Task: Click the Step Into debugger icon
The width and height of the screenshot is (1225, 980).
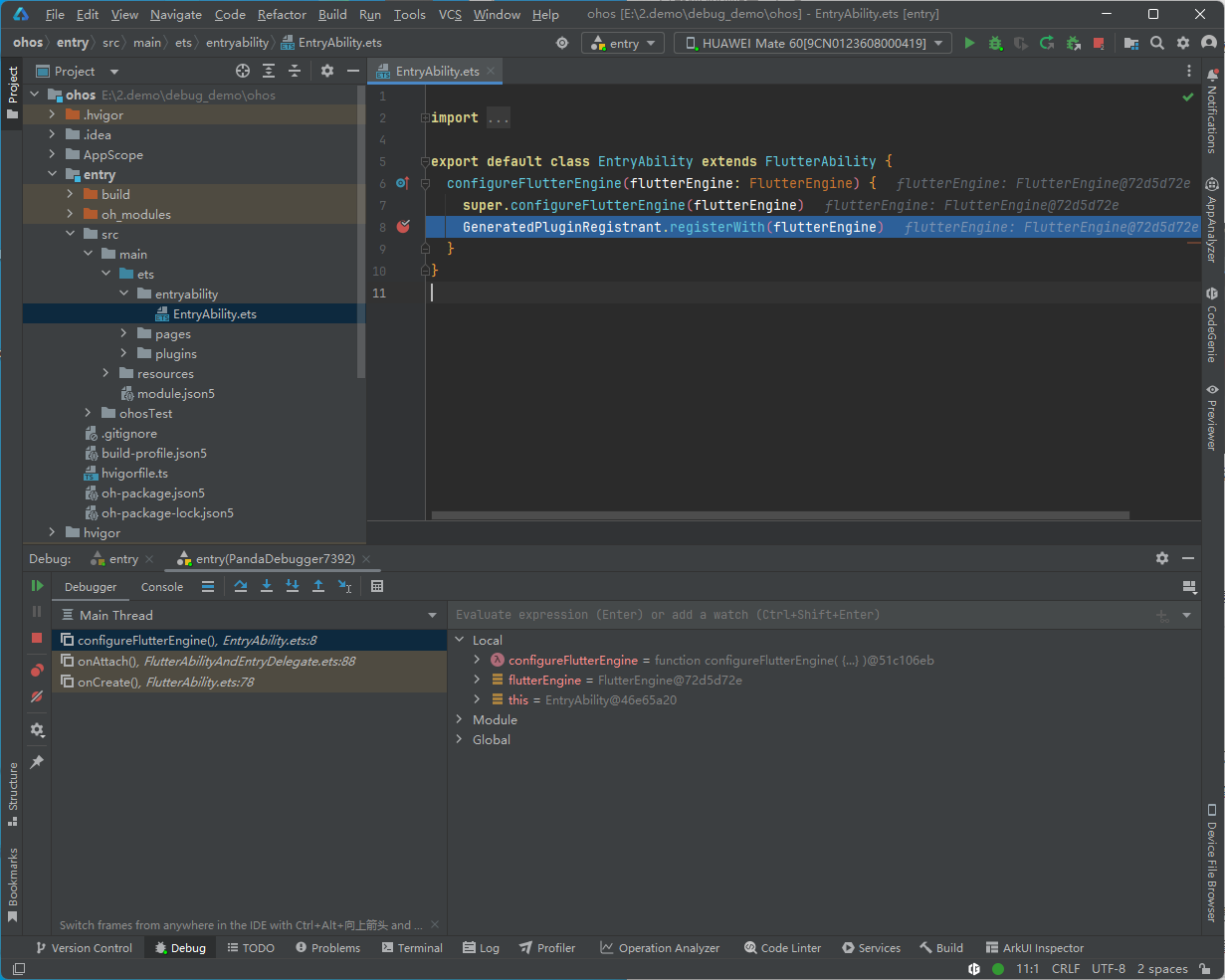Action: coord(267,586)
